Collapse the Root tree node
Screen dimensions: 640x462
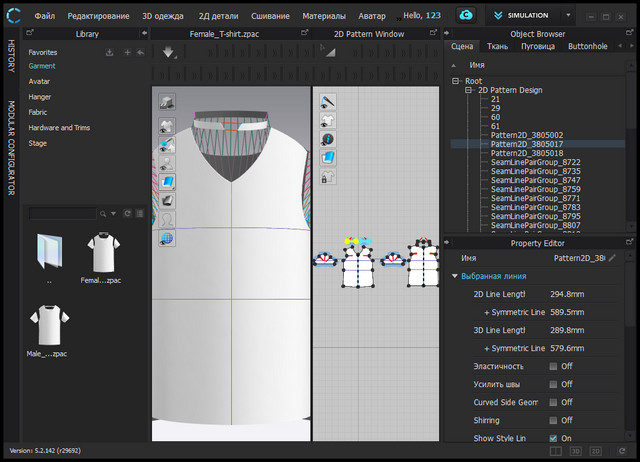coord(456,81)
